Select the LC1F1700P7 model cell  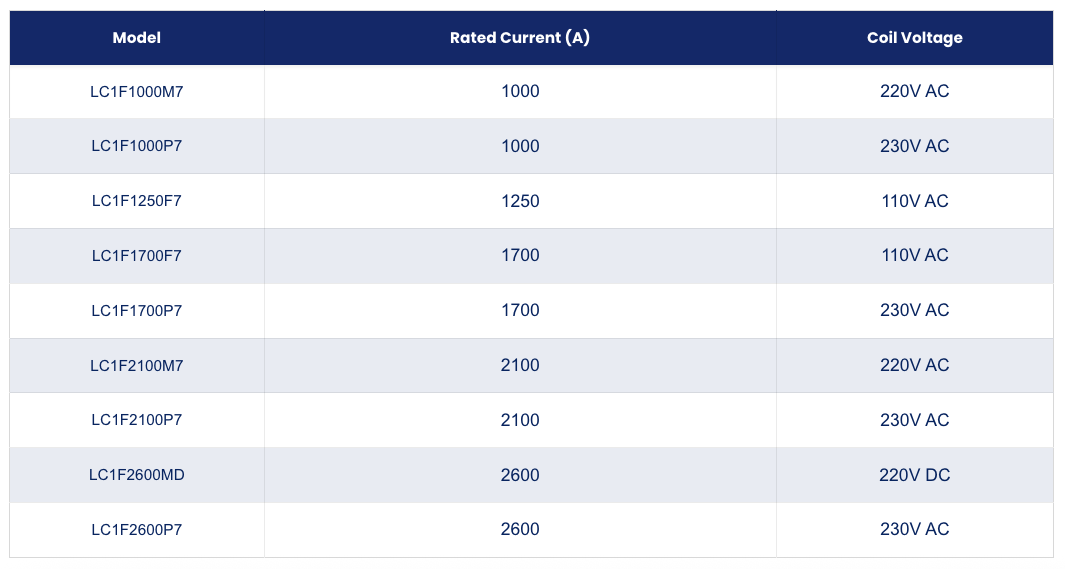[137, 311]
